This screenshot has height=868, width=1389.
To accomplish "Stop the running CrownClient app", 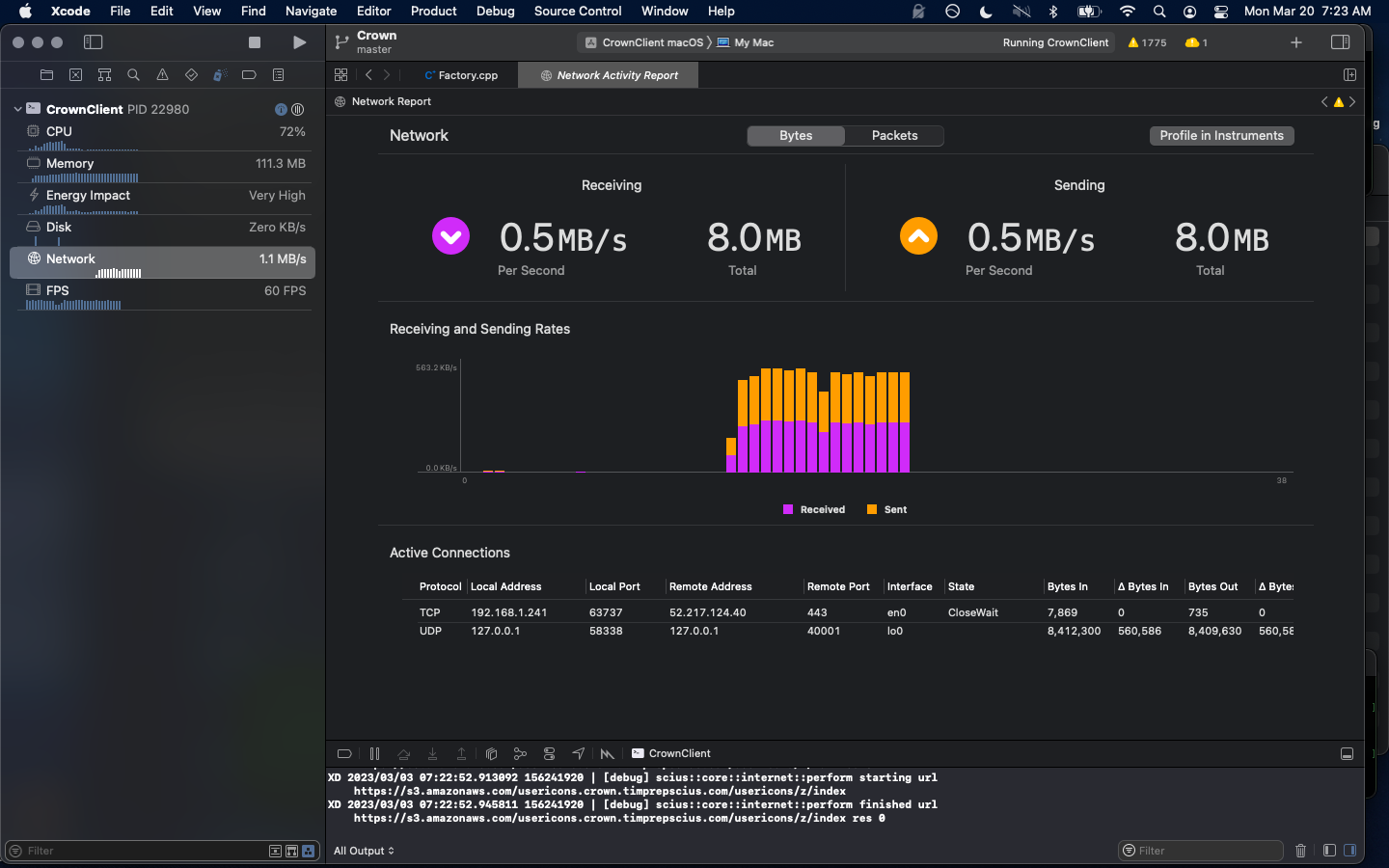I will click(x=255, y=42).
